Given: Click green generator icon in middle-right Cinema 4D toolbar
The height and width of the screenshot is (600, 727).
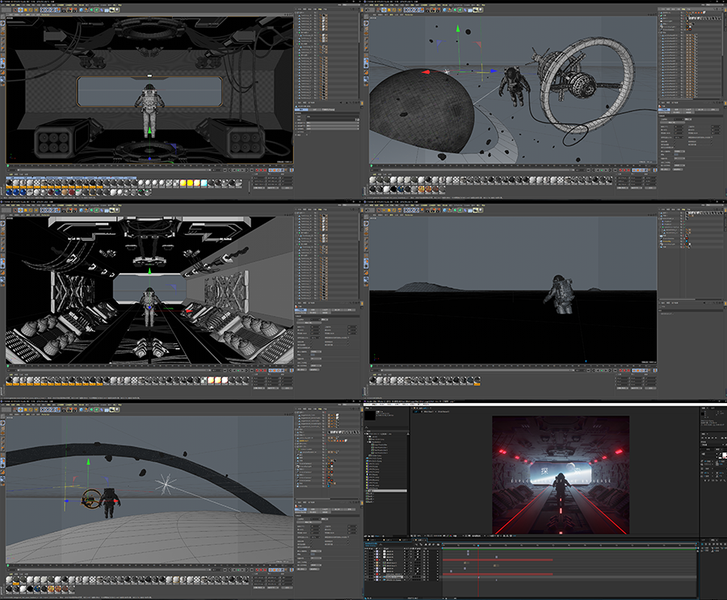Looking at the screenshot, I should (x=455, y=210).
